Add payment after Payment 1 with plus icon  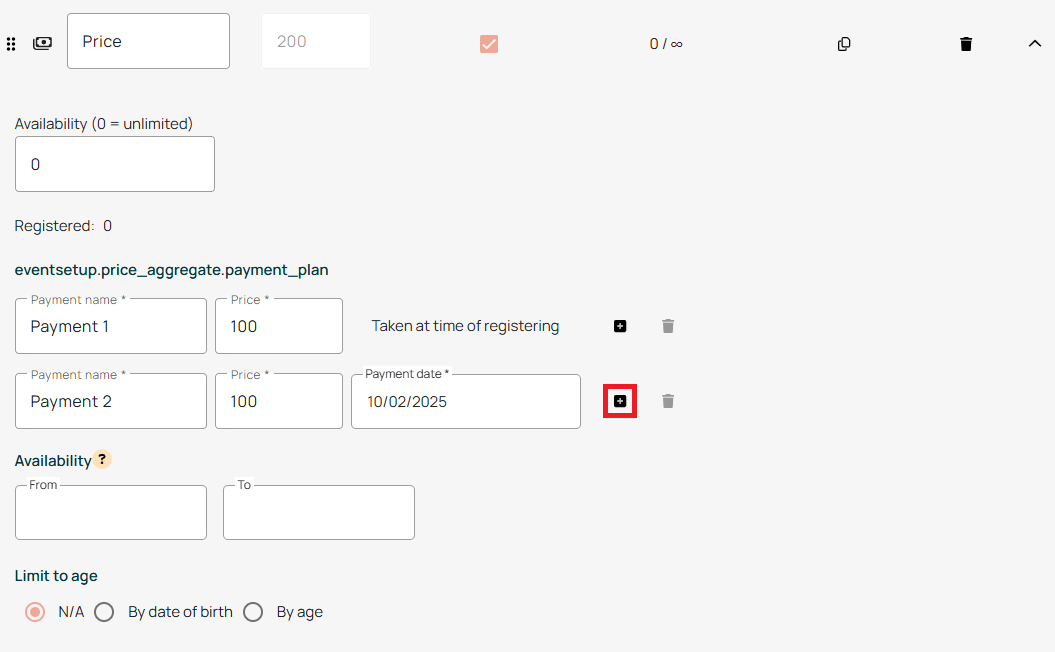(620, 326)
